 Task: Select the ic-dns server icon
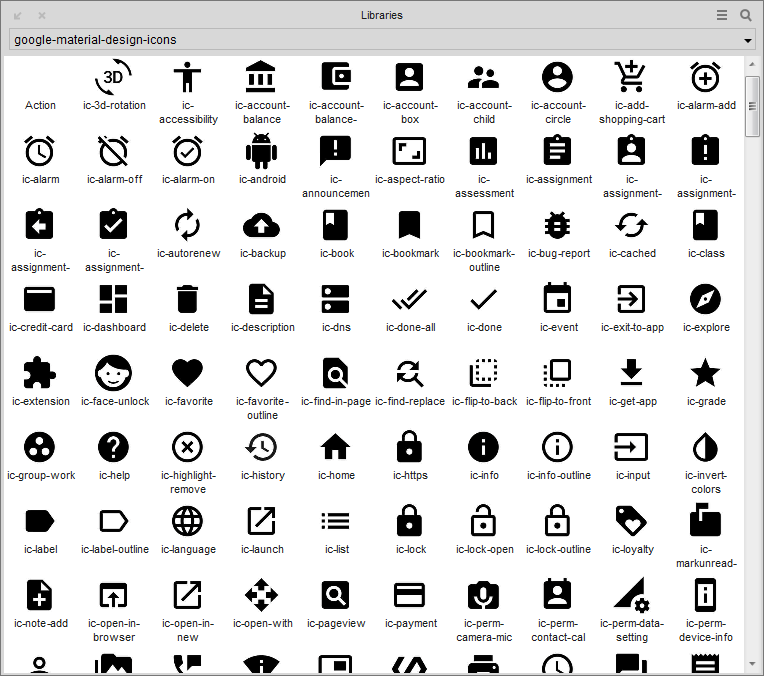coord(335,299)
